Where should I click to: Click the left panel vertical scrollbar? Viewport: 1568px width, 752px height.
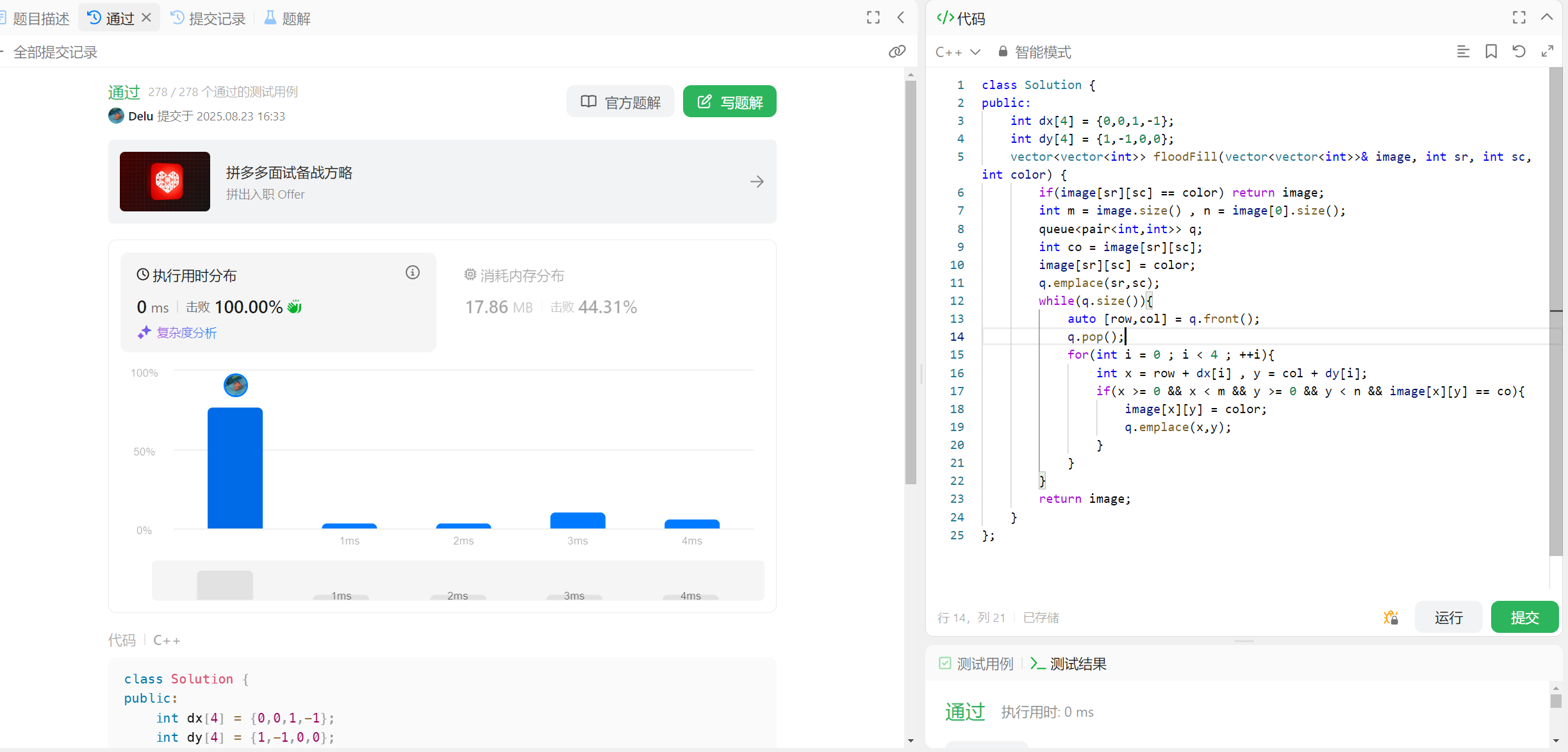pyautogui.click(x=911, y=282)
